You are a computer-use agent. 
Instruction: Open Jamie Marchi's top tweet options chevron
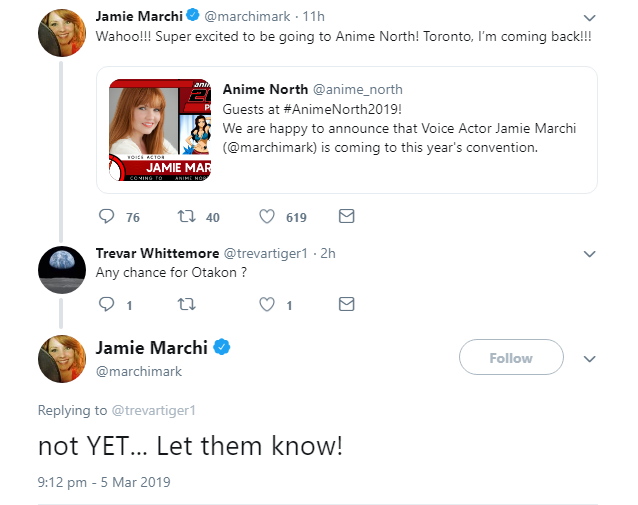(590, 18)
